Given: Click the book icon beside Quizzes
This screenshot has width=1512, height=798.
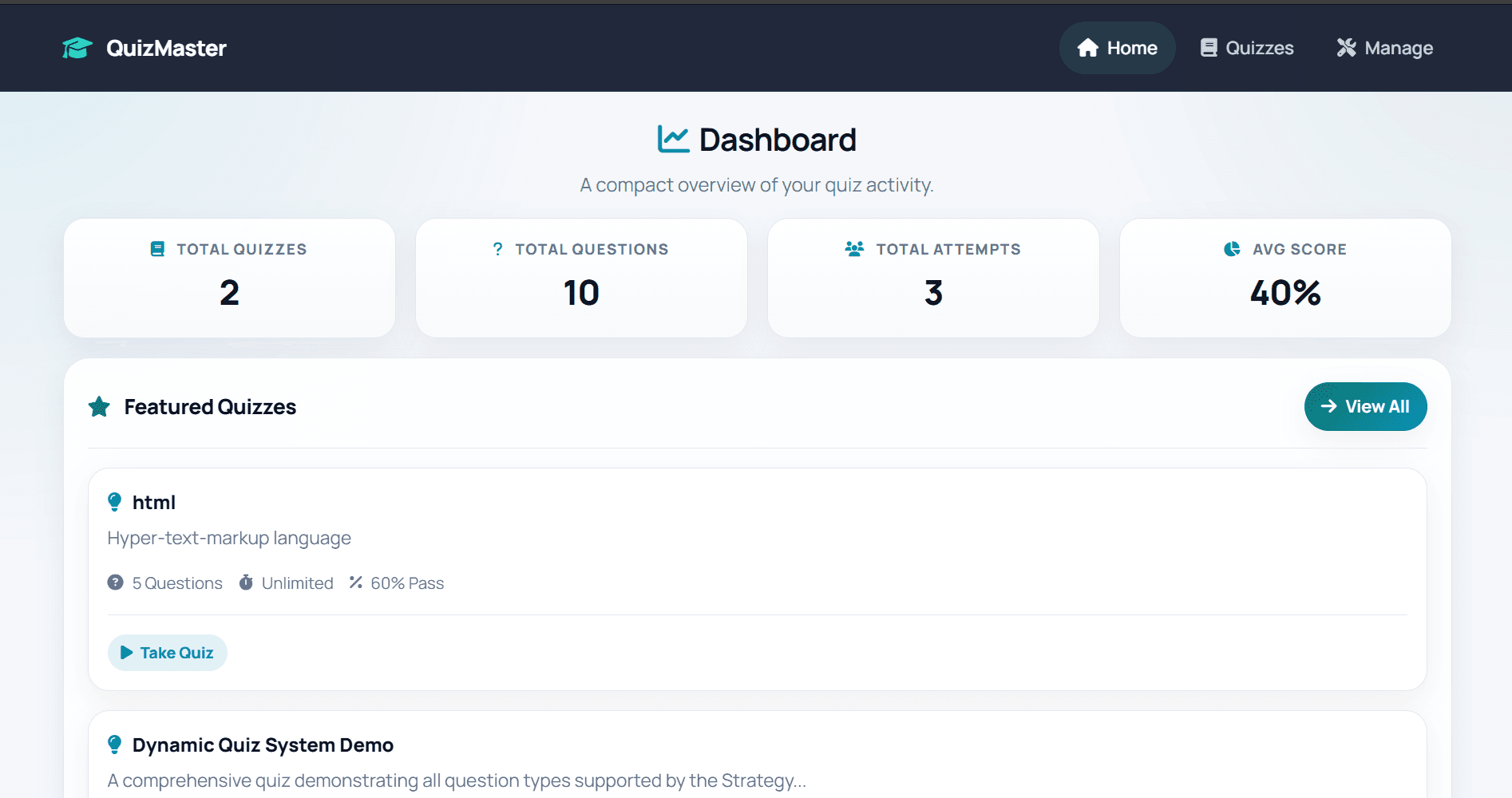Looking at the screenshot, I should 1209,48.
